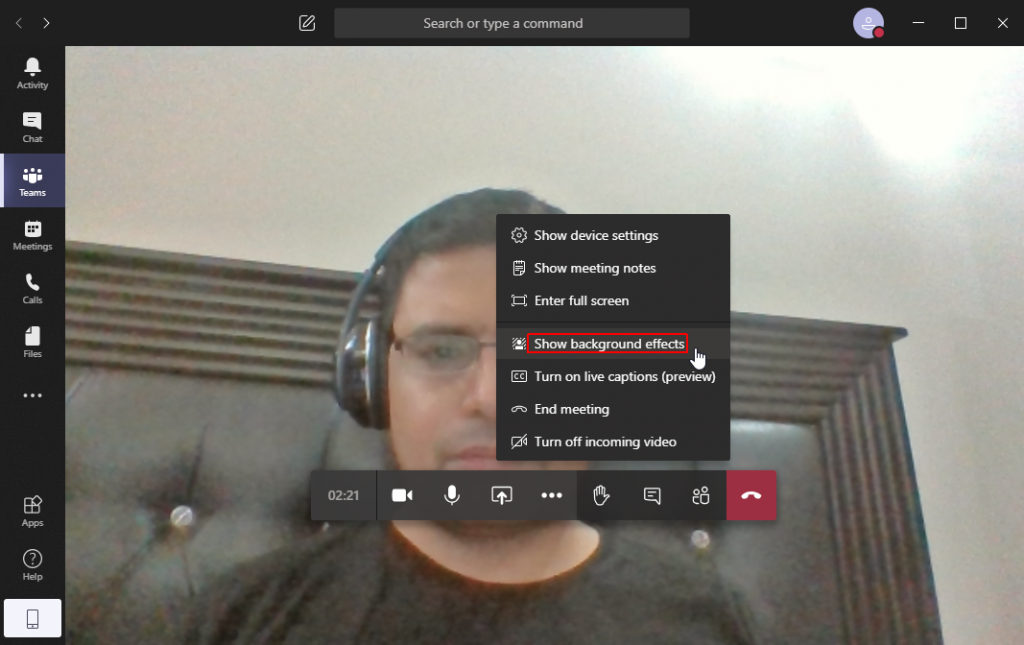1024x645 pixels.
Task: View your Meetings calendar
Action: click(x=33, y=234)
